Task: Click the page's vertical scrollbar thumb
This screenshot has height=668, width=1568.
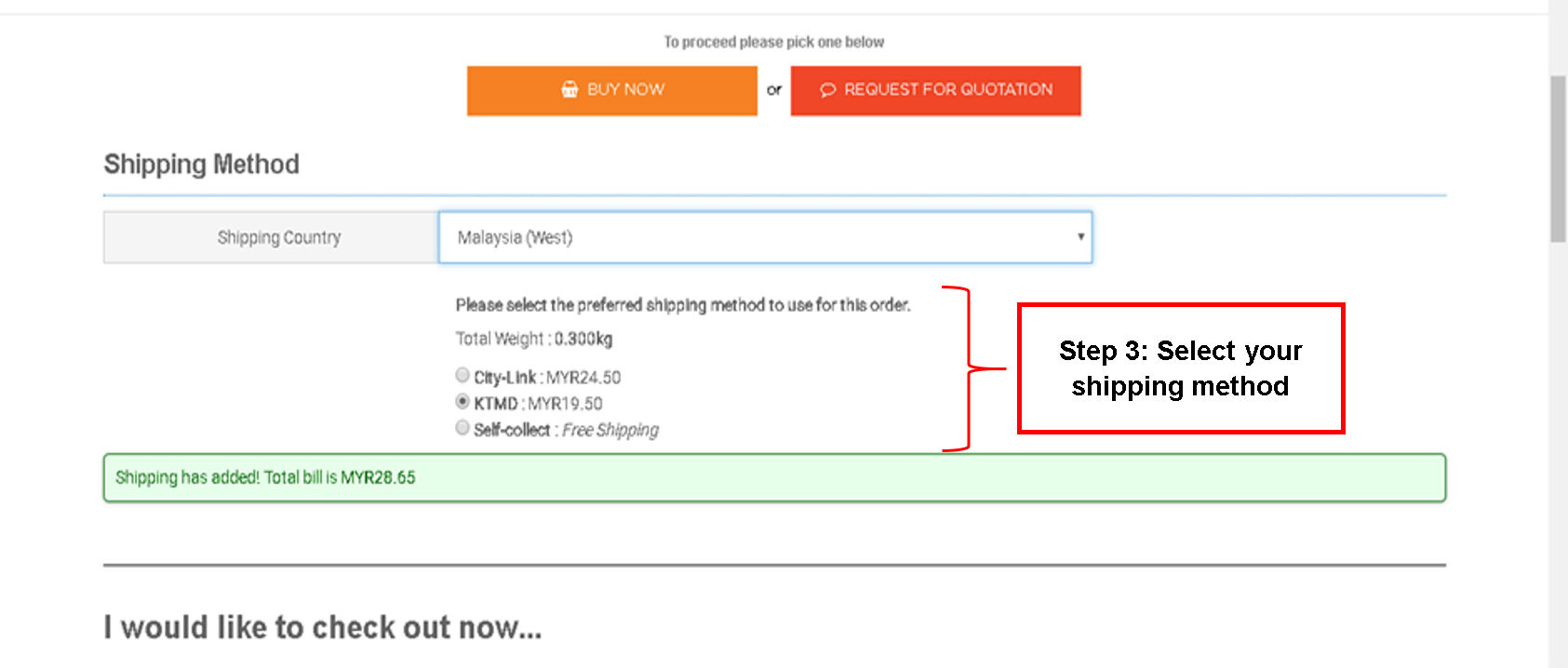Action: 1558,158
